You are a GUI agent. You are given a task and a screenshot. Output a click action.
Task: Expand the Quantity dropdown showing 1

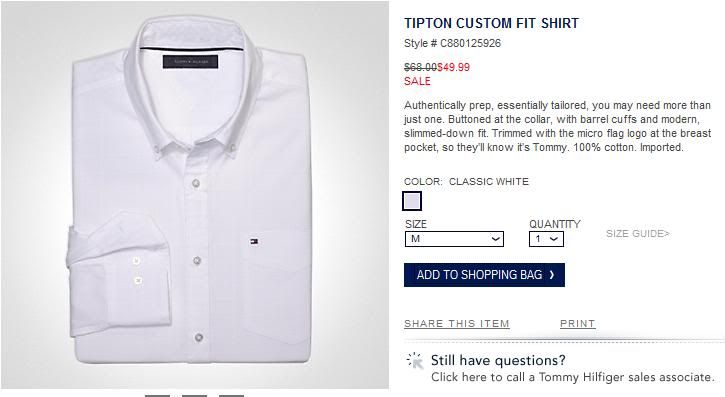[x=546, y=239]
